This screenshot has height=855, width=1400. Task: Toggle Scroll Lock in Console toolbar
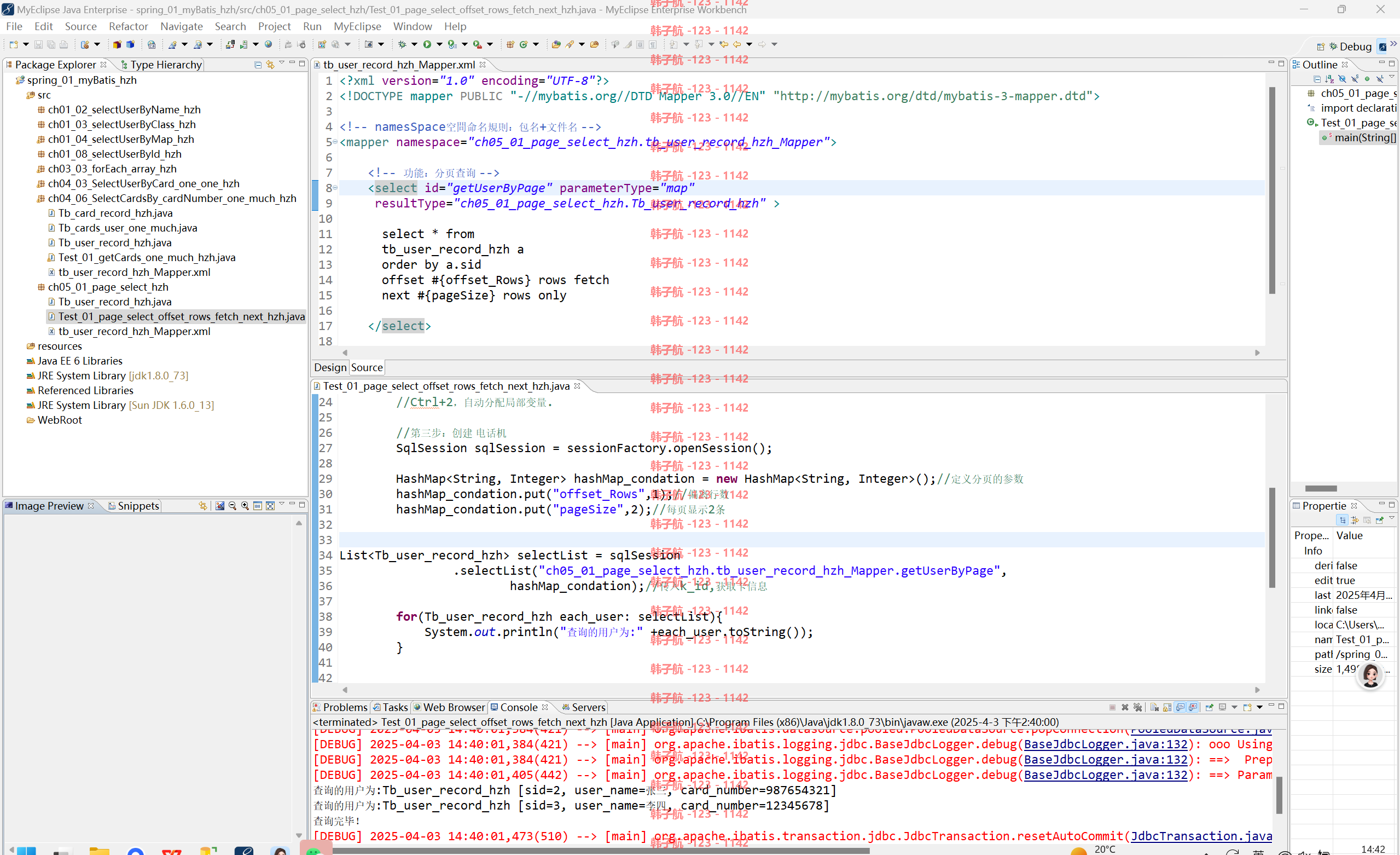pyautogui.click(x=1167, y=707)
